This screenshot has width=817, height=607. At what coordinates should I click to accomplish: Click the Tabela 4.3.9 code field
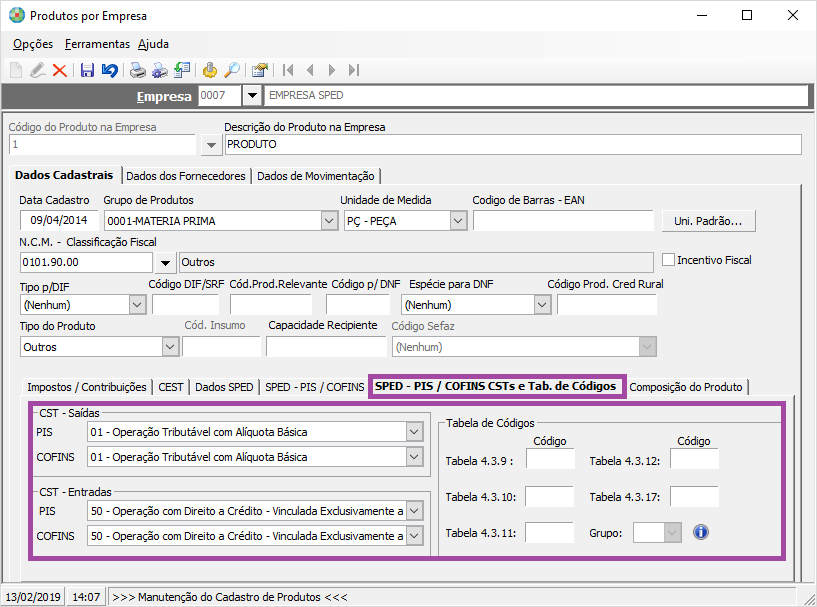[550, 459]
